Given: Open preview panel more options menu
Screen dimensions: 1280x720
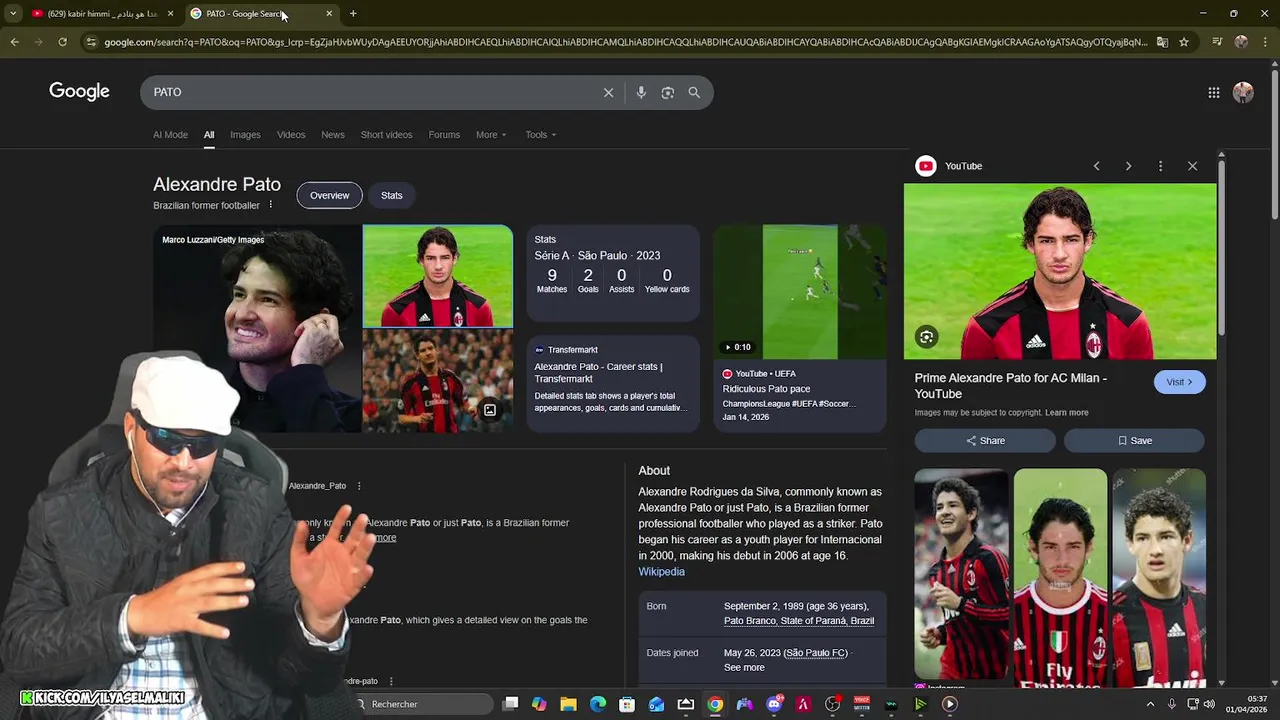Looking at the screenshot, I should point(1160,166).
